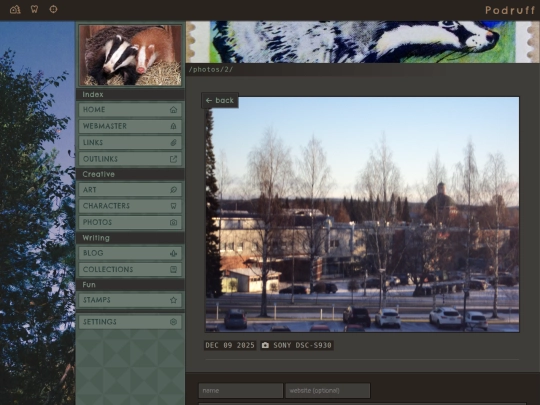
Task: Open the BLOG section
Action: click(130, 253)
